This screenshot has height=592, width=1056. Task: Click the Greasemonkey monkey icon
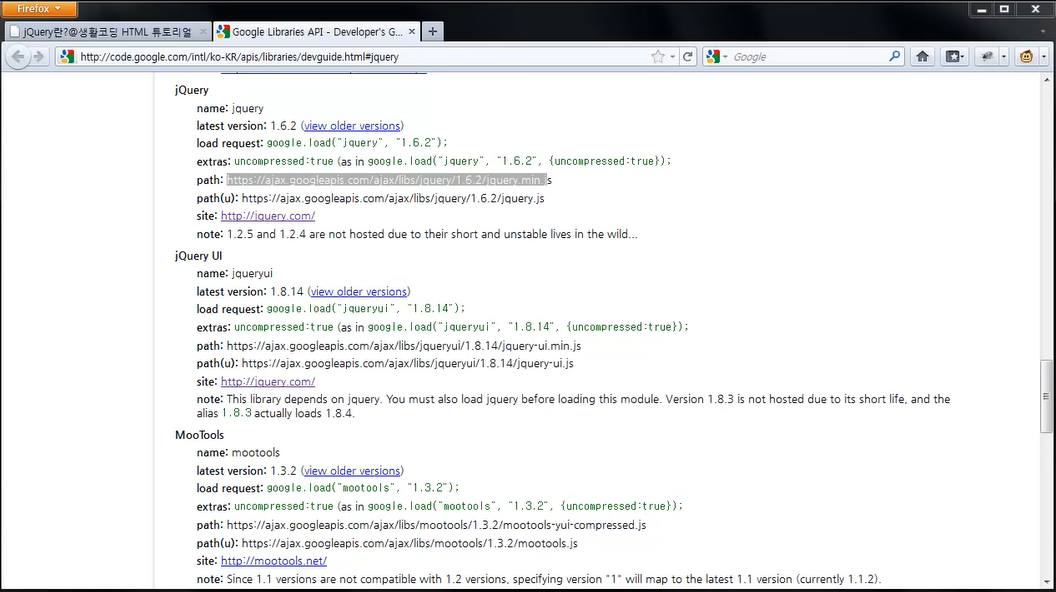1026,57
